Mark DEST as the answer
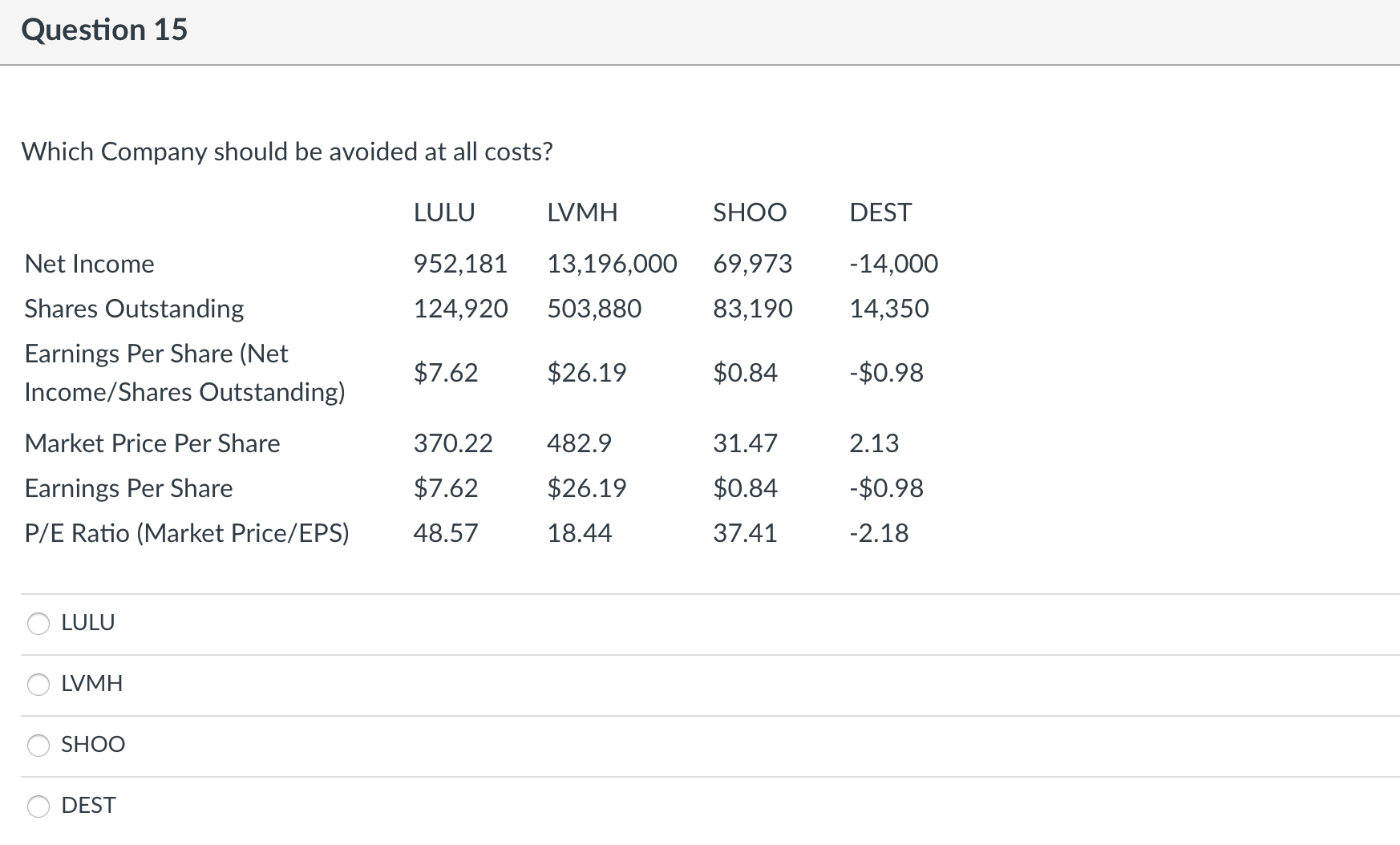This screenshot has height=845, width=1400. click(x=38, y=806)
